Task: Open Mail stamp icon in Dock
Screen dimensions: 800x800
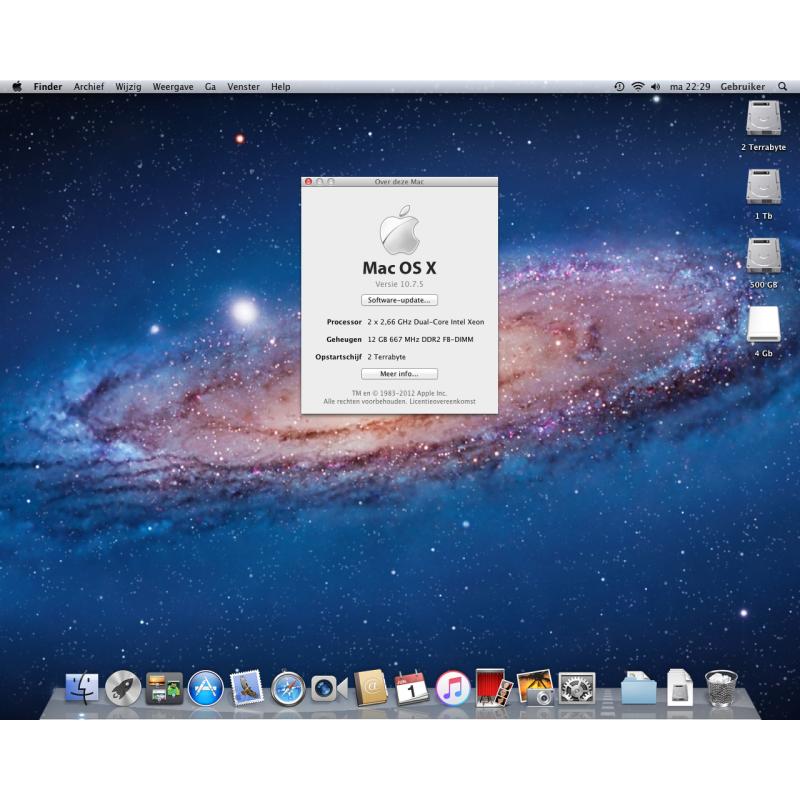Action: (x=247, y=687)
